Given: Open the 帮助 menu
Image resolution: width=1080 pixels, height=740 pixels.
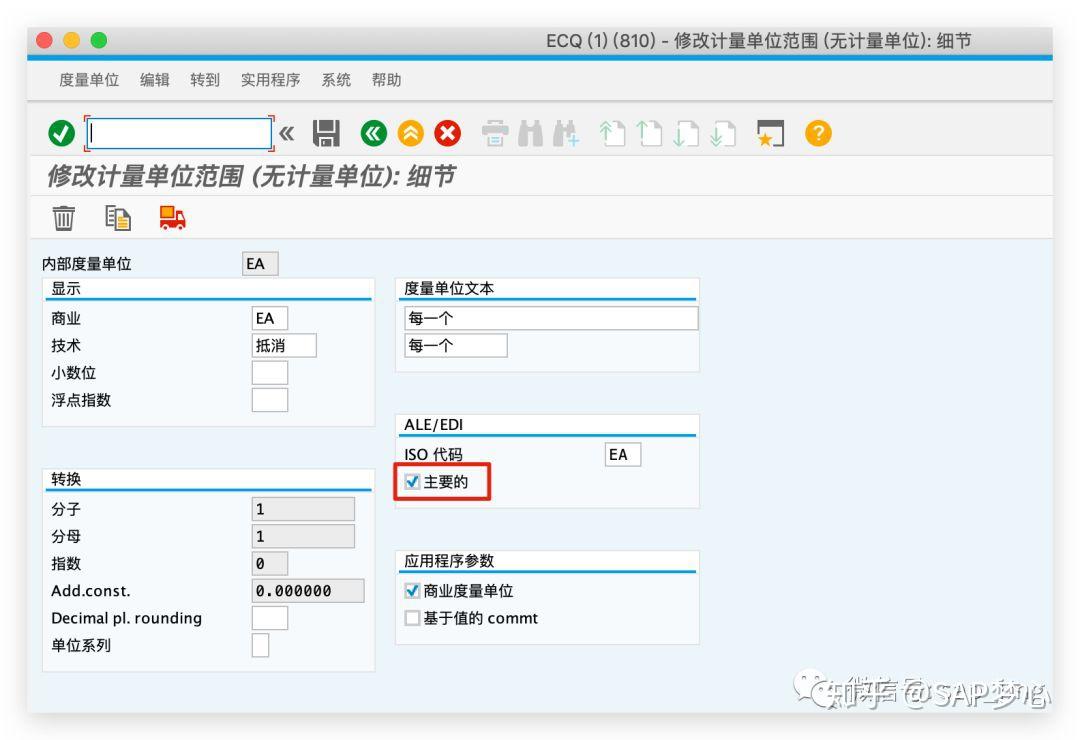Looking at the screenshot, I should 386,80.
